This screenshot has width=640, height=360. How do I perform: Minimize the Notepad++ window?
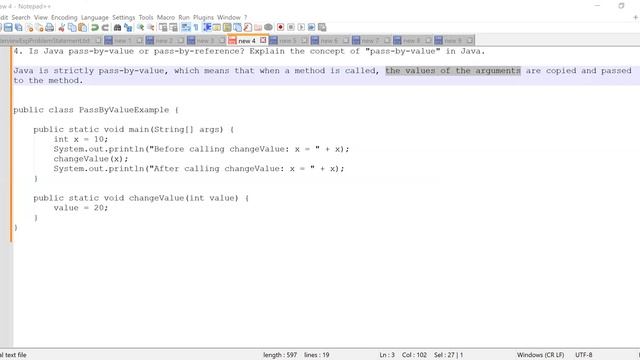598,6
